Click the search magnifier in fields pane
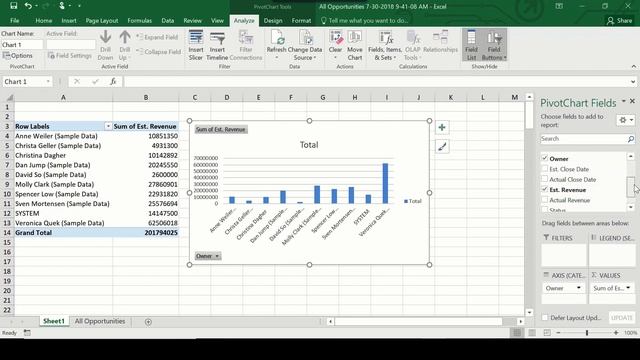Screen dimensions: 640x360 click(631, 139)
